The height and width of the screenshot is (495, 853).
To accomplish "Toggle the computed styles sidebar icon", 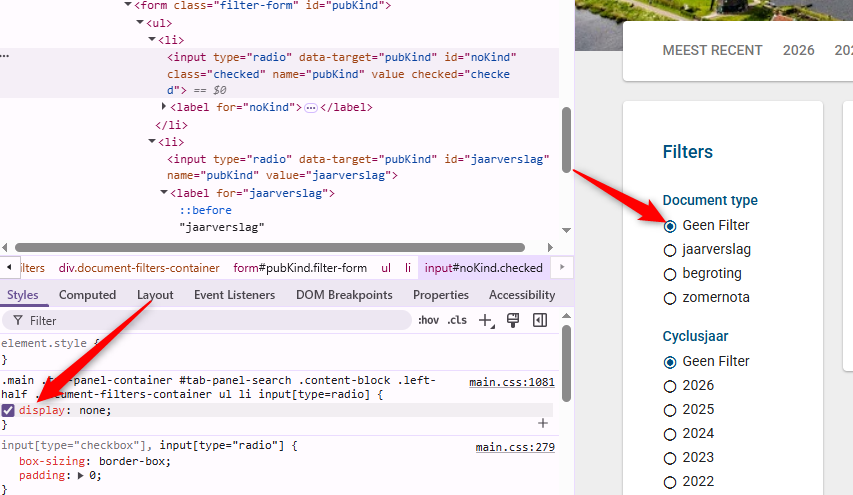I will click(x=540, y=320).
